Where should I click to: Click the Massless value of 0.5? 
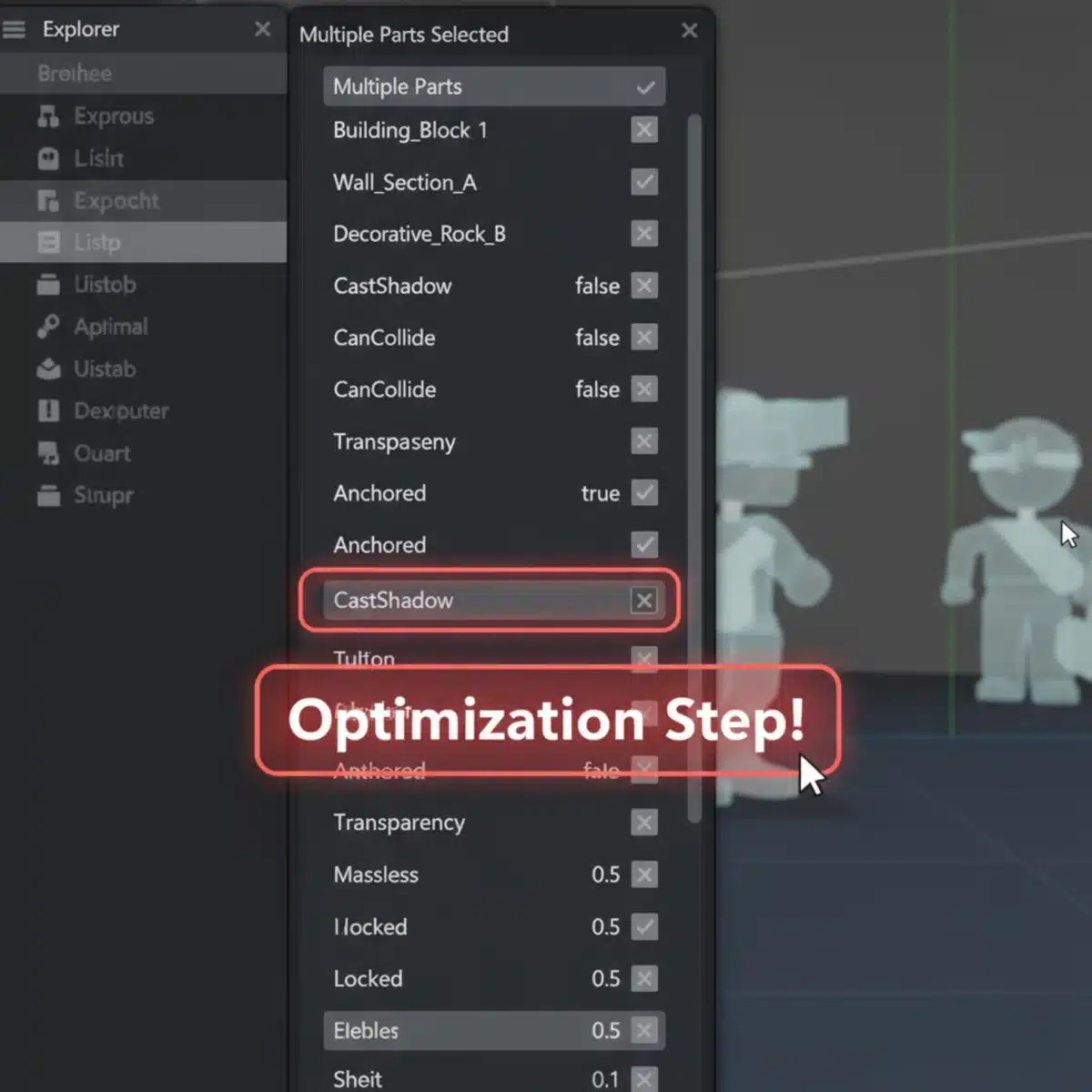click(x=605, y=875)
